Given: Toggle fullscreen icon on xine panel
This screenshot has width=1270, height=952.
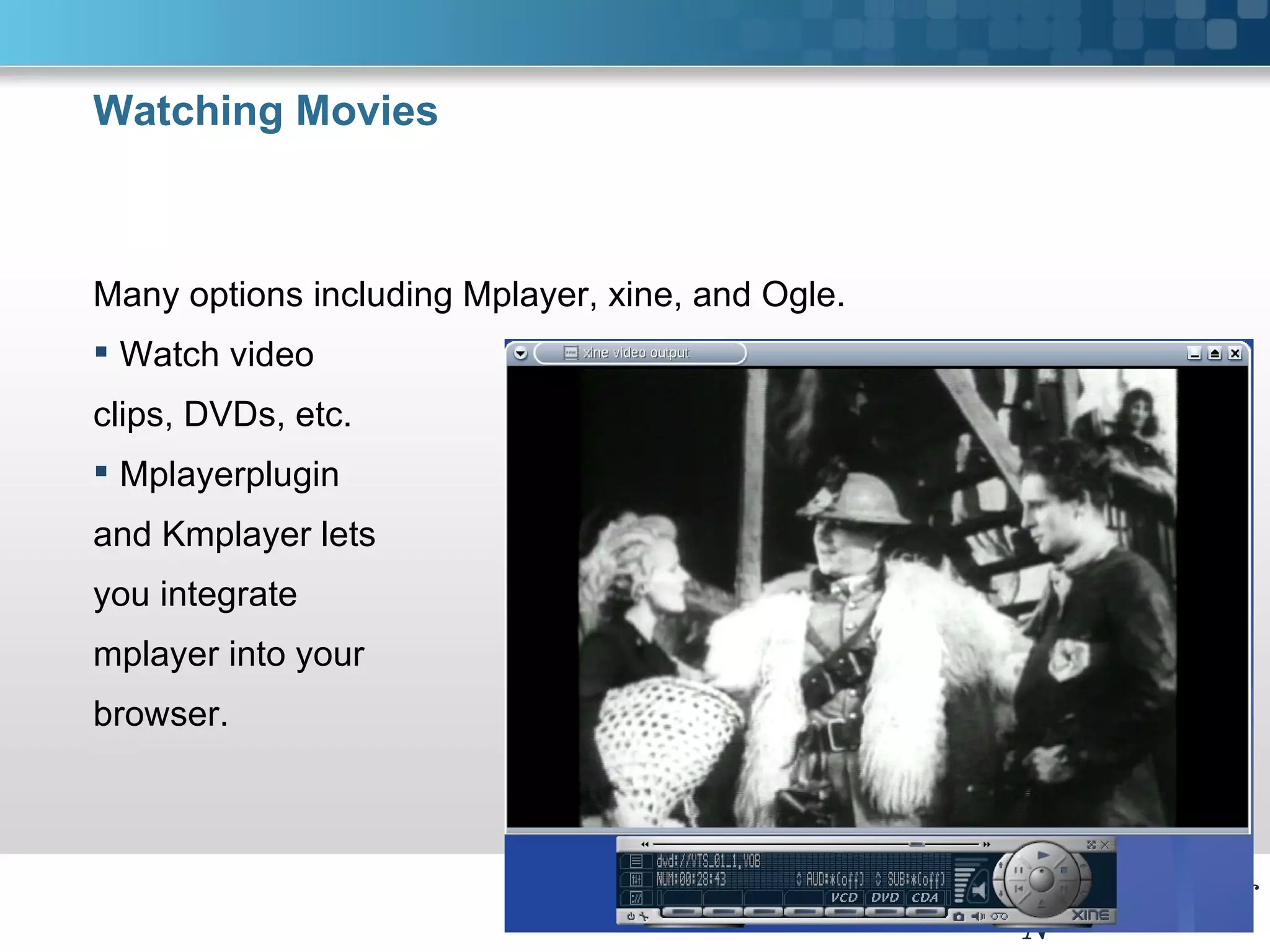Looking at the screenshot, I should (x=1091, y=845).
